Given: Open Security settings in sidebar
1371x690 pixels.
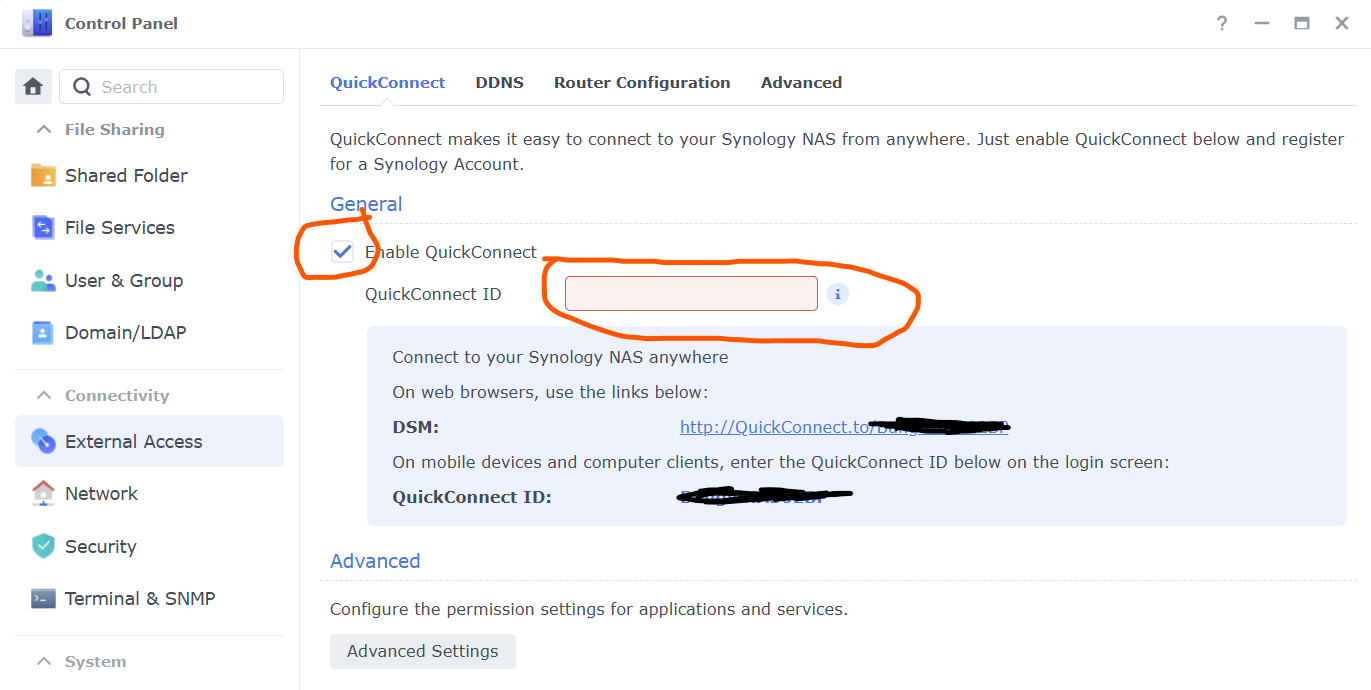Looking at the screenshot, I should tap(149, 546).
